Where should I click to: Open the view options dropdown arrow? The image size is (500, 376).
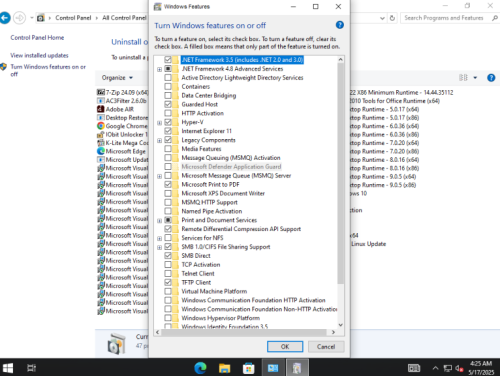[x=475, y=78]
